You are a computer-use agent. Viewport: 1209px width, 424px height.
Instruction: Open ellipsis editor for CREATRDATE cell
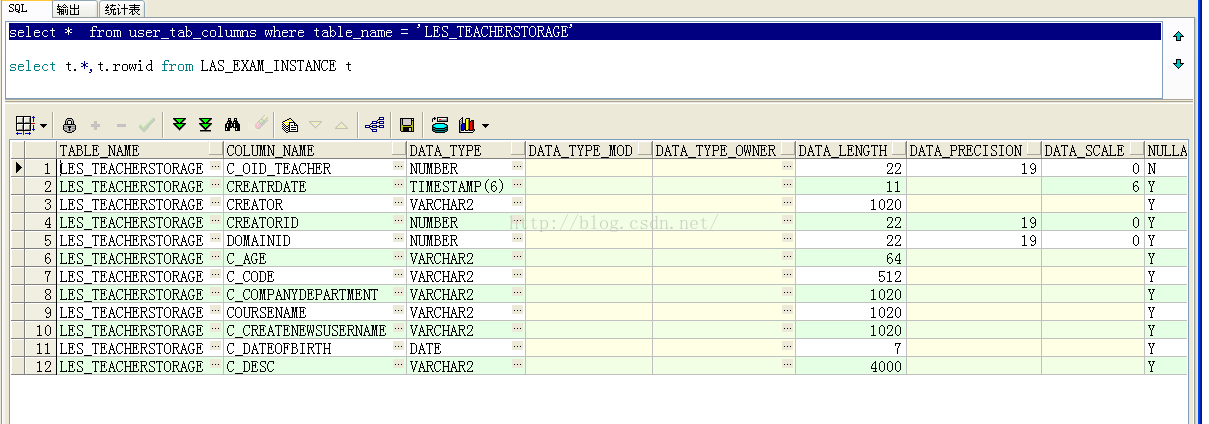click(x=398, y=186)
